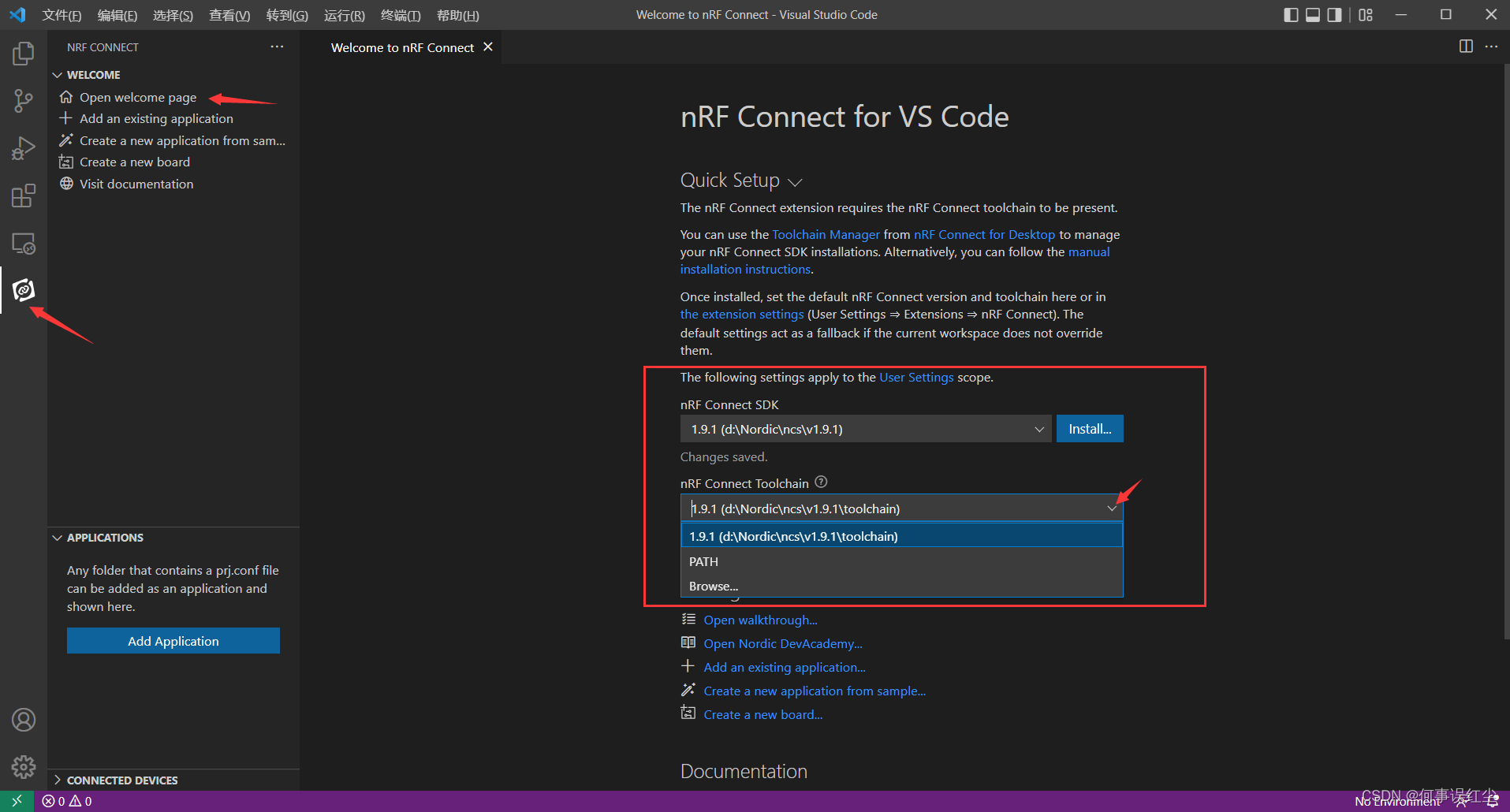
Task: Open the 终端(T) menu
Action: point(401,15)
